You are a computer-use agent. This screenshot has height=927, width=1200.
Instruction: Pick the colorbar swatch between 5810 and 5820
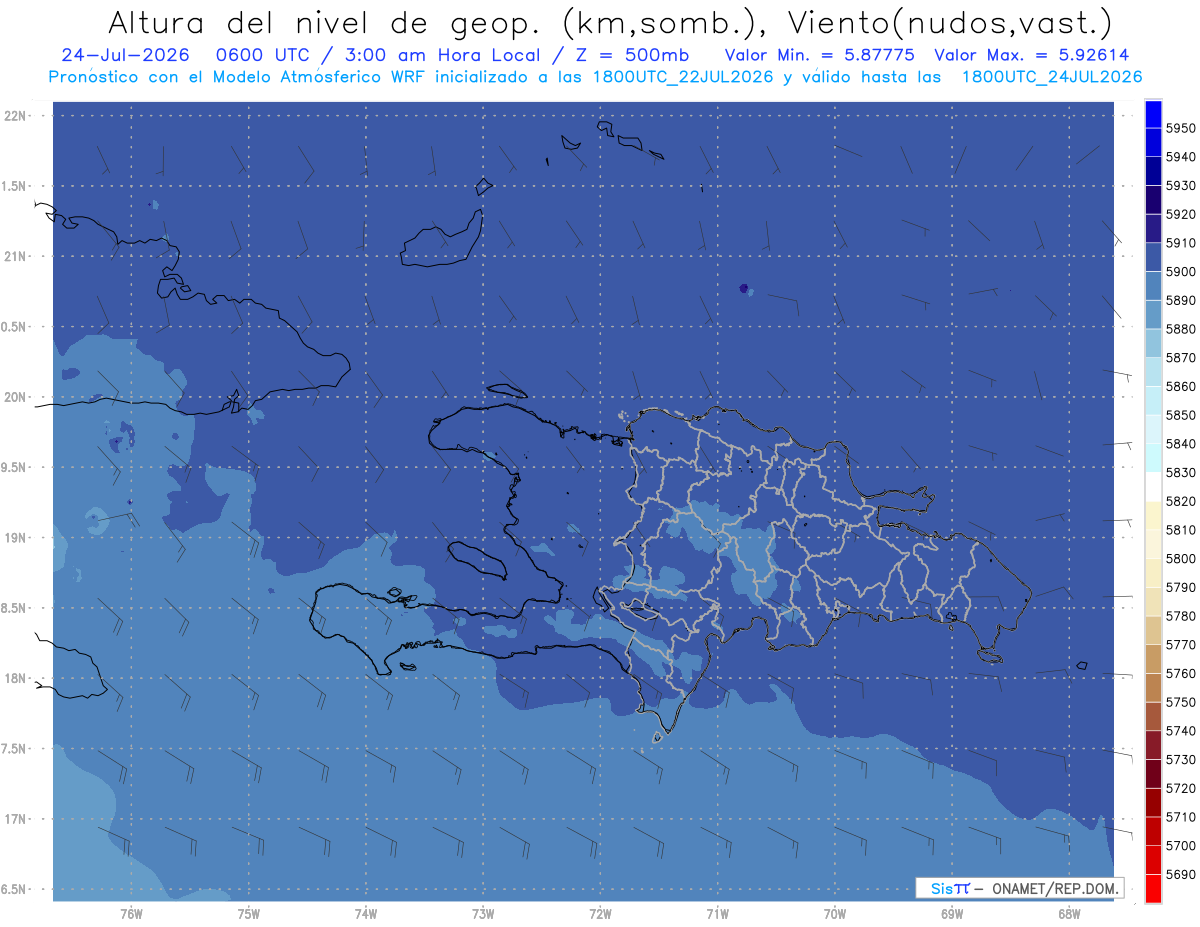pos(1153,515)
